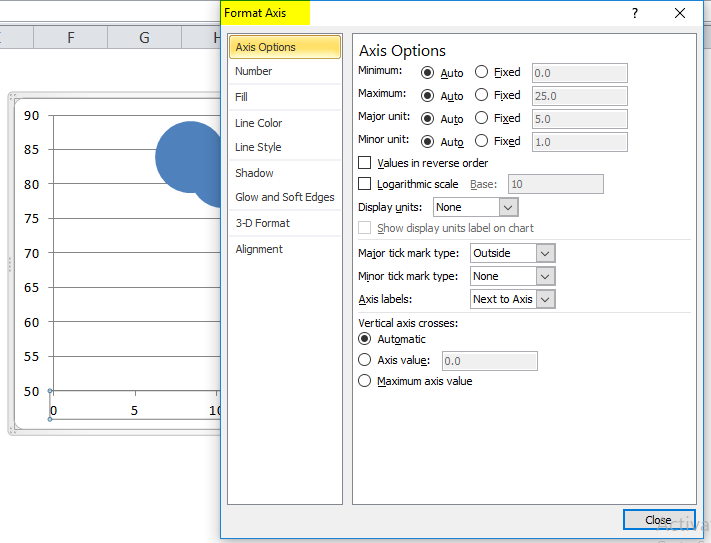
Task: Open Glow and Soft Edges settings
Action: [x=285, y=197]
